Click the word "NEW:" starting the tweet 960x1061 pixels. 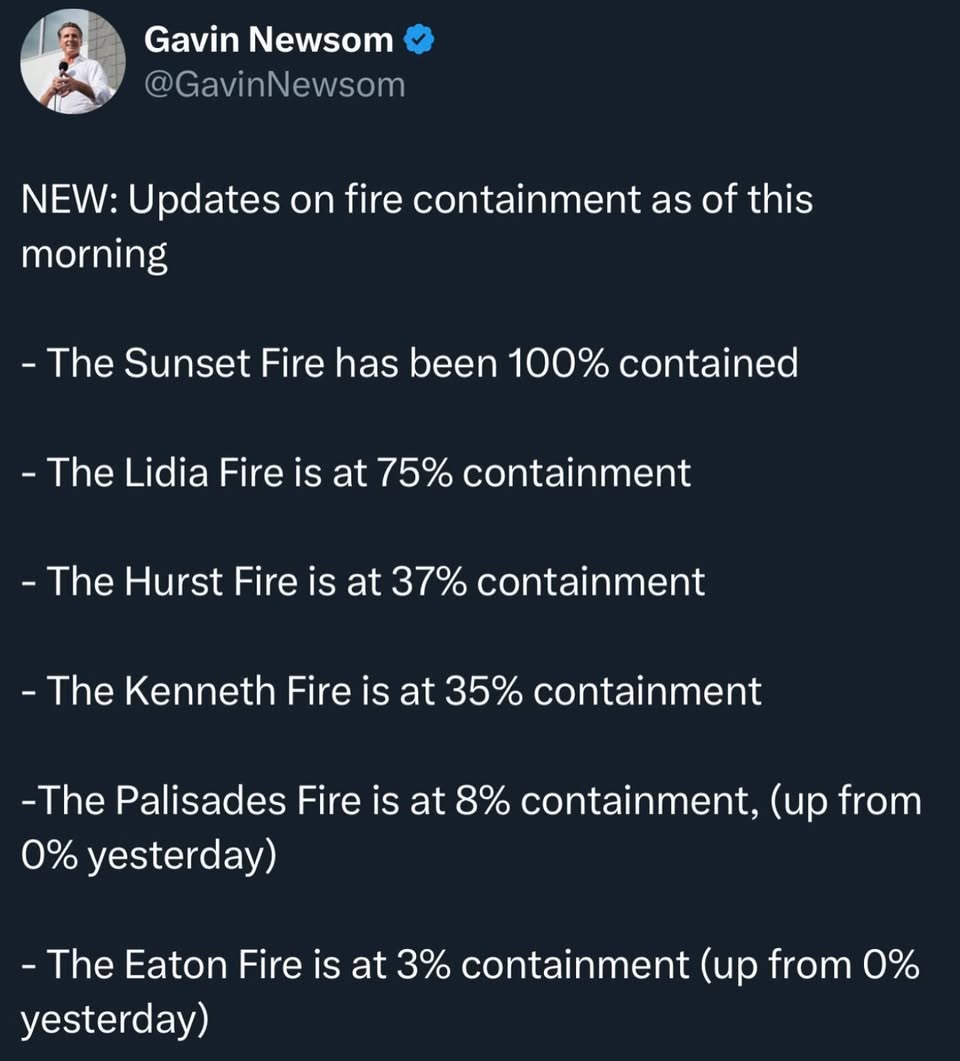coord(67,200)
